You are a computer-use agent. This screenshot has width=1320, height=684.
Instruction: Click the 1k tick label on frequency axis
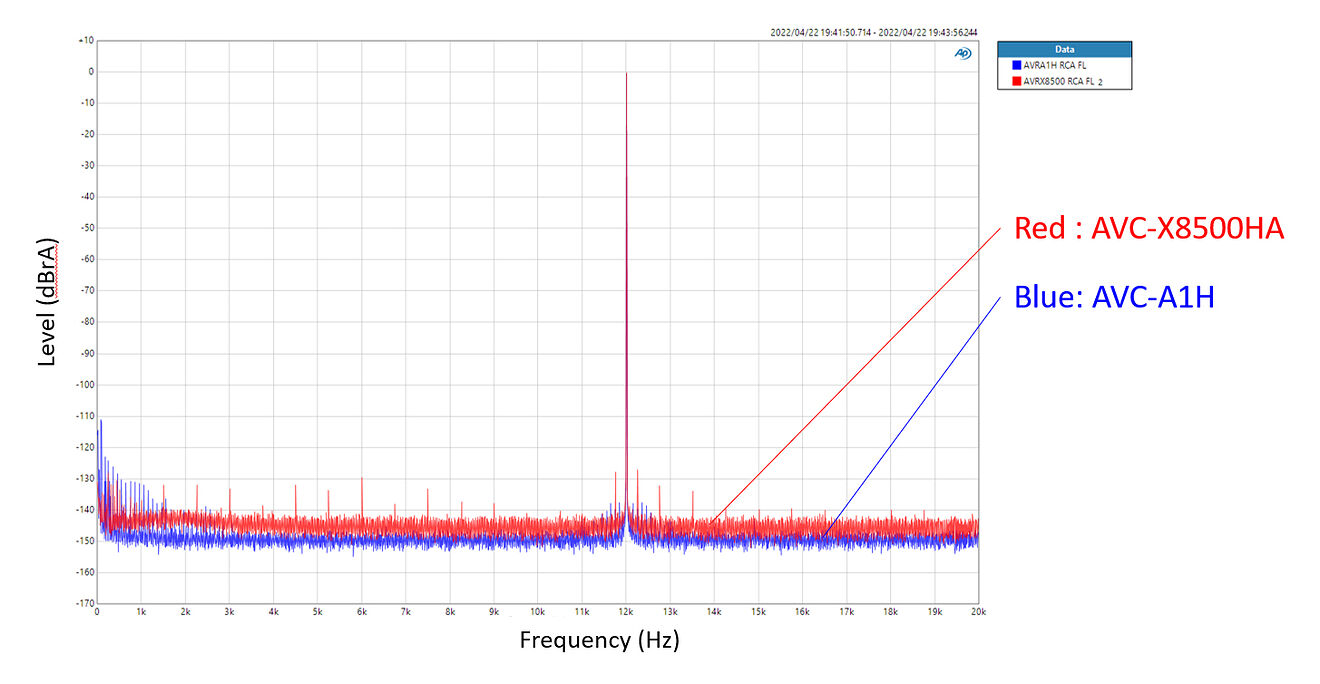pos(141,611)
